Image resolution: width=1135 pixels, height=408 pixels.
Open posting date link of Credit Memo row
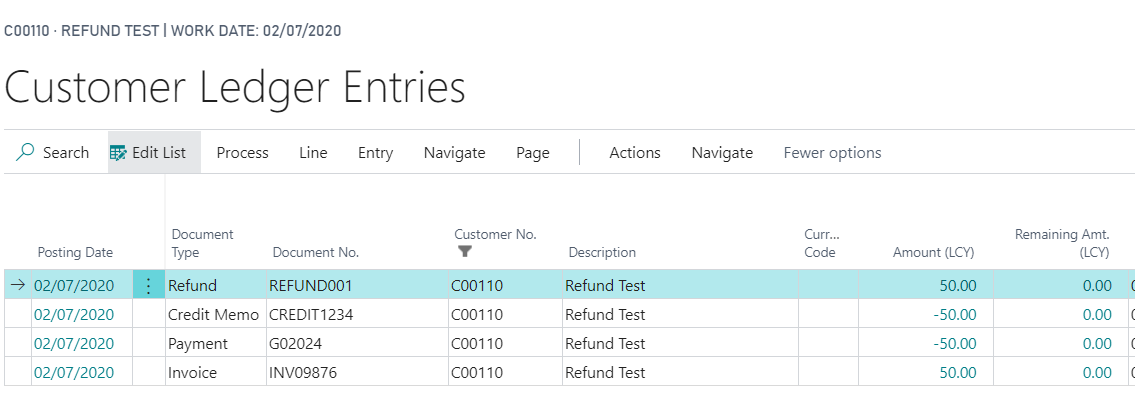(74, 315)
